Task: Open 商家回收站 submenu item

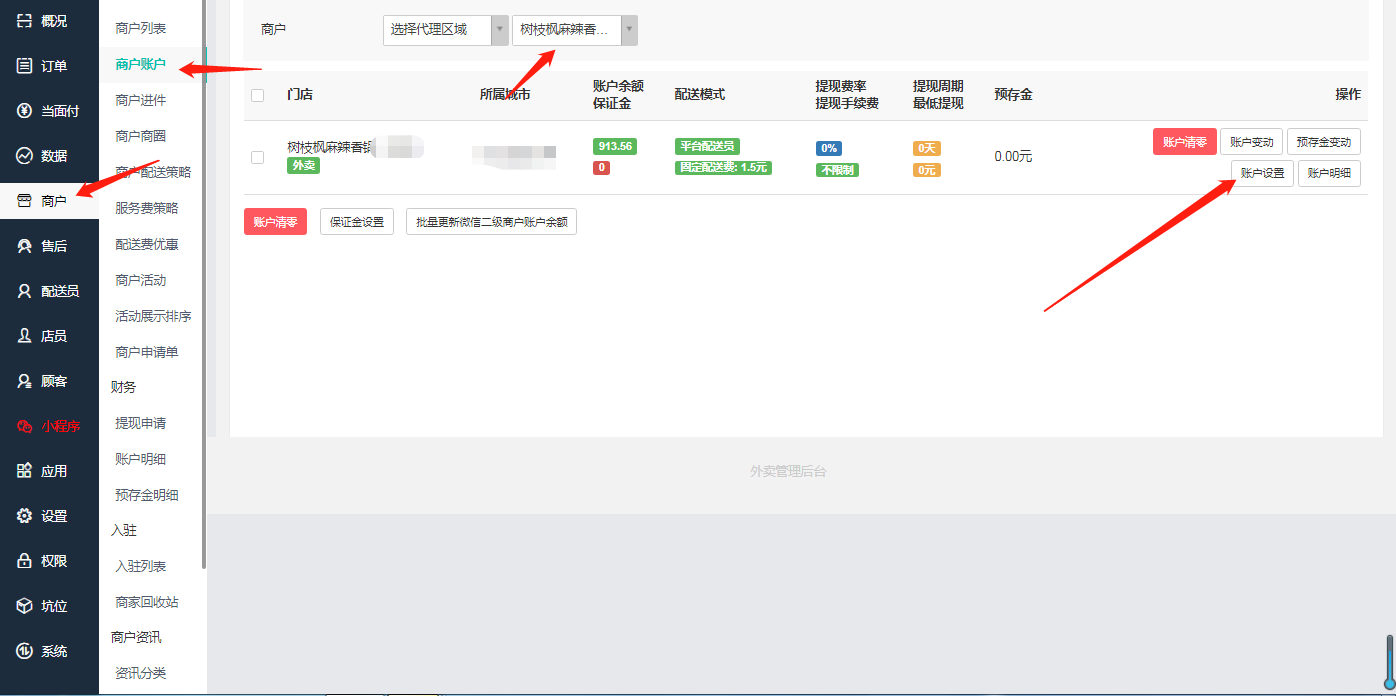Action: 147,602
